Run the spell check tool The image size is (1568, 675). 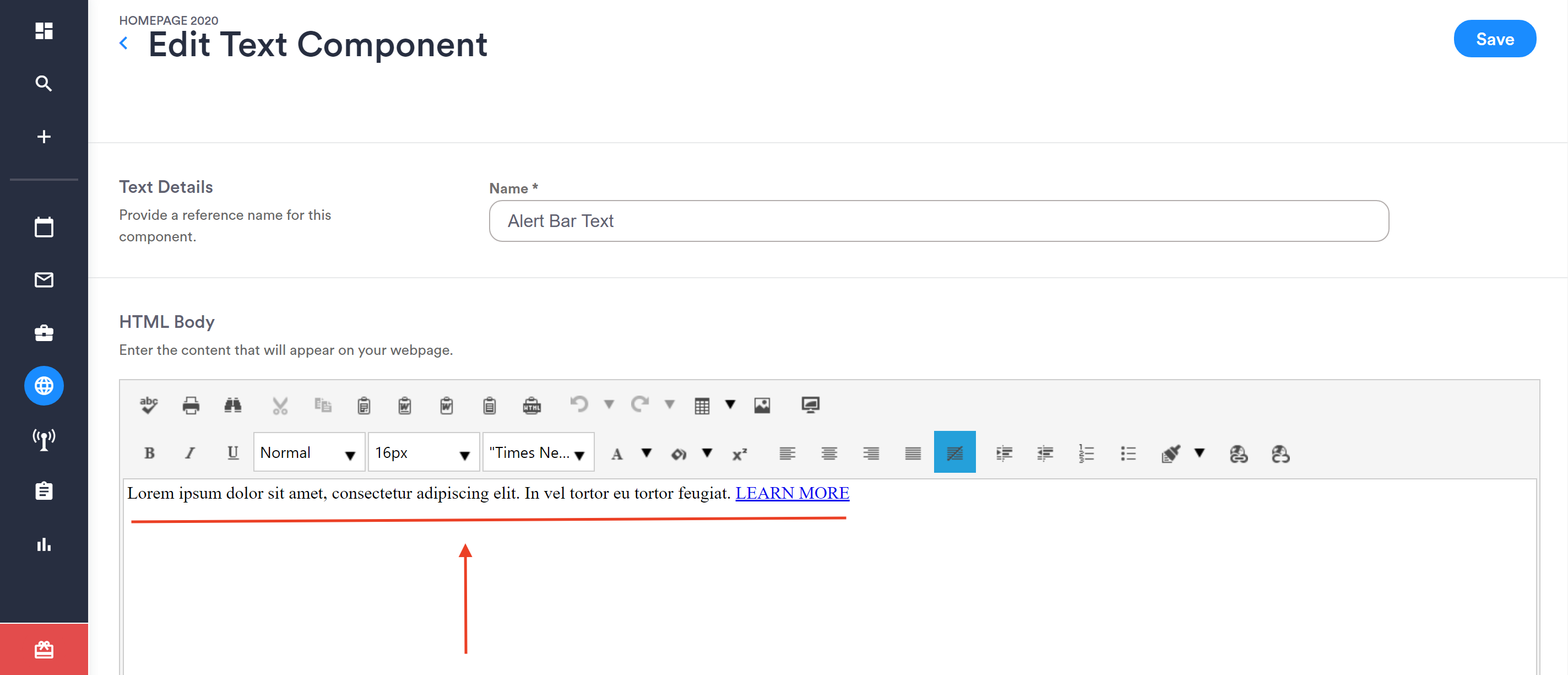tap(149, 405)
